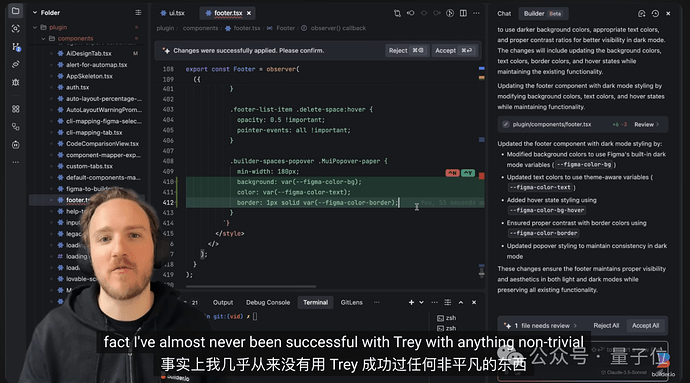690x383 pixels.
Task: Switch to the Chat tab
Action: (504, 14)
